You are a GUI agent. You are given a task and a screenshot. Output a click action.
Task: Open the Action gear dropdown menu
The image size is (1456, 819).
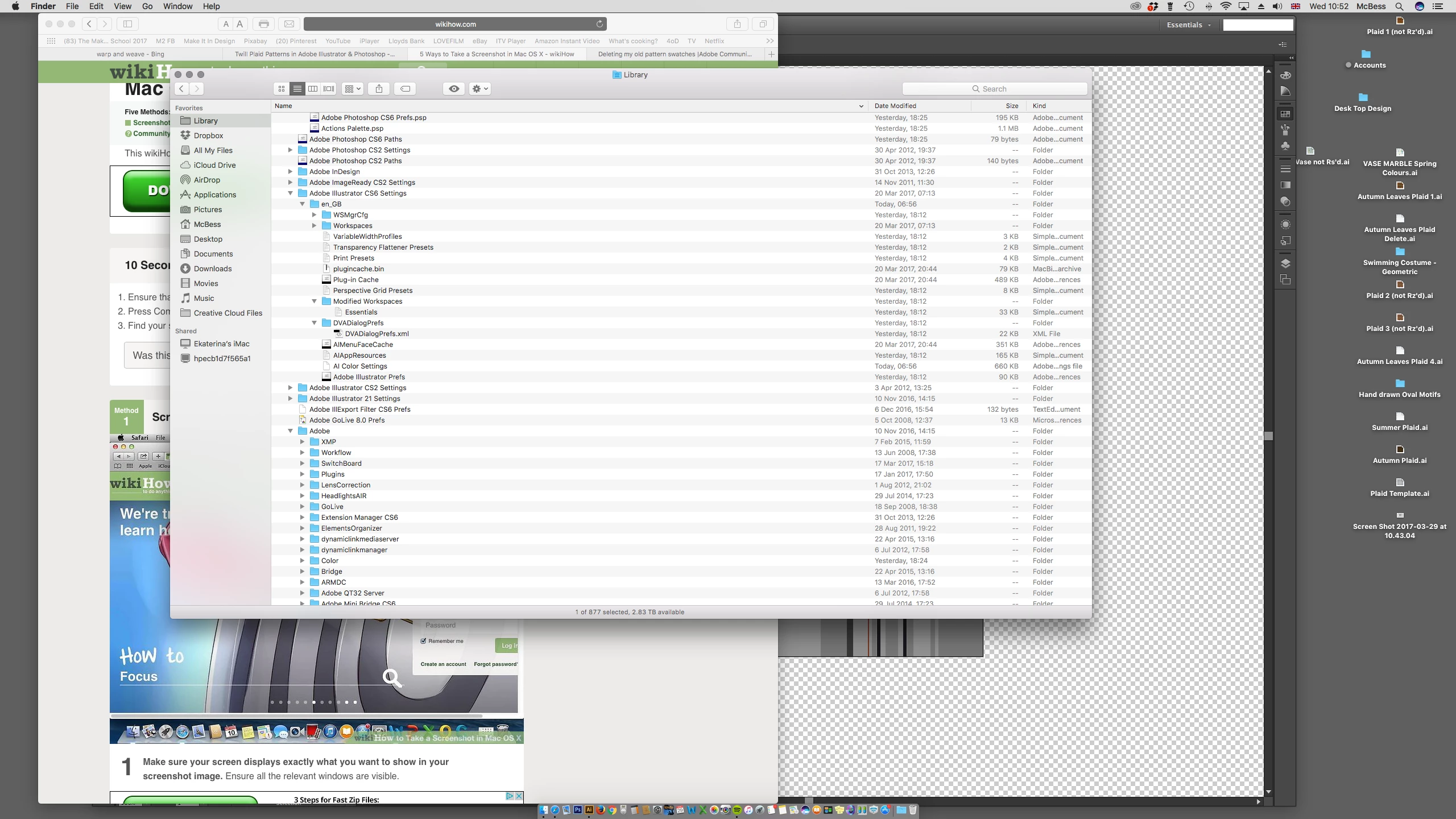click(479, 89)
